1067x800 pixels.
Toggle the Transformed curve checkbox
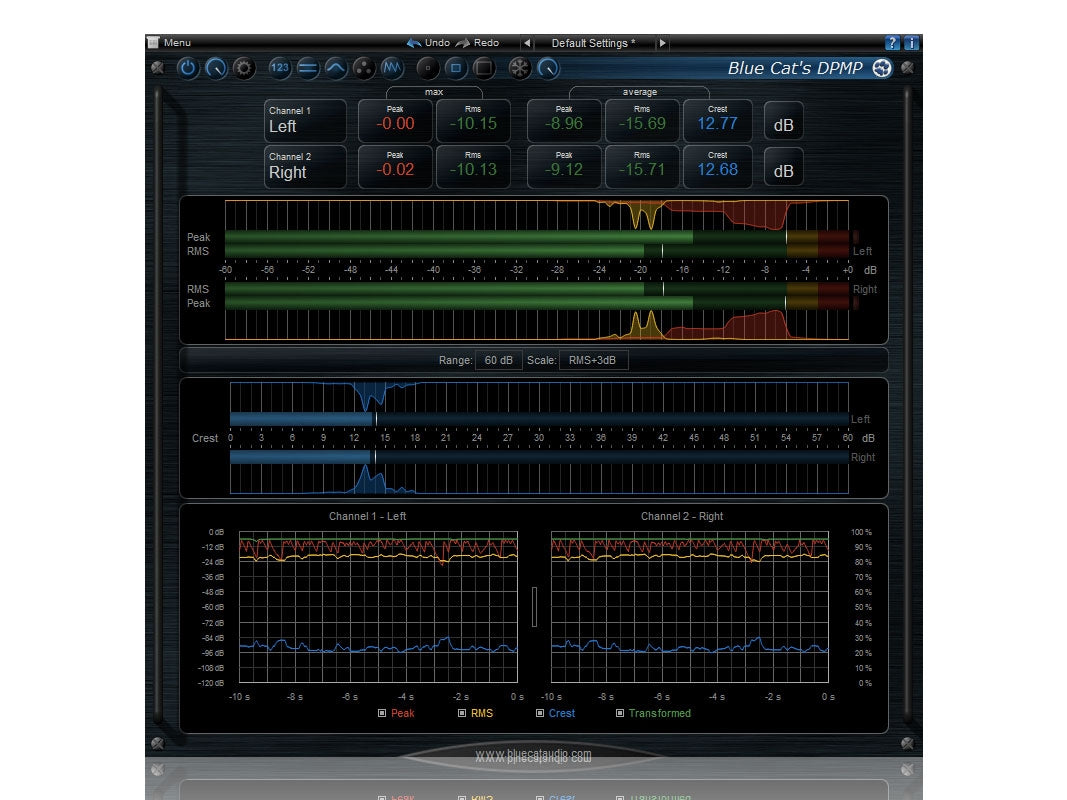(x=619, y=713)
